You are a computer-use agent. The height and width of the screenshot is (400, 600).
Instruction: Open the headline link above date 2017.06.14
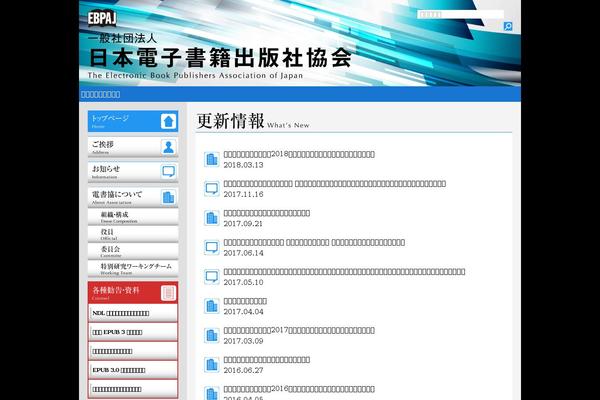point(314,242)
